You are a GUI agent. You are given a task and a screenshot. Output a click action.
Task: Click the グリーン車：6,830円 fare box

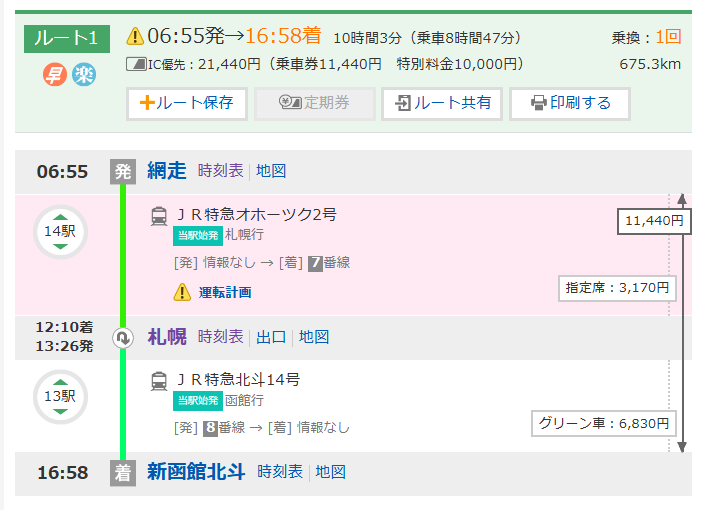[604, 423]
